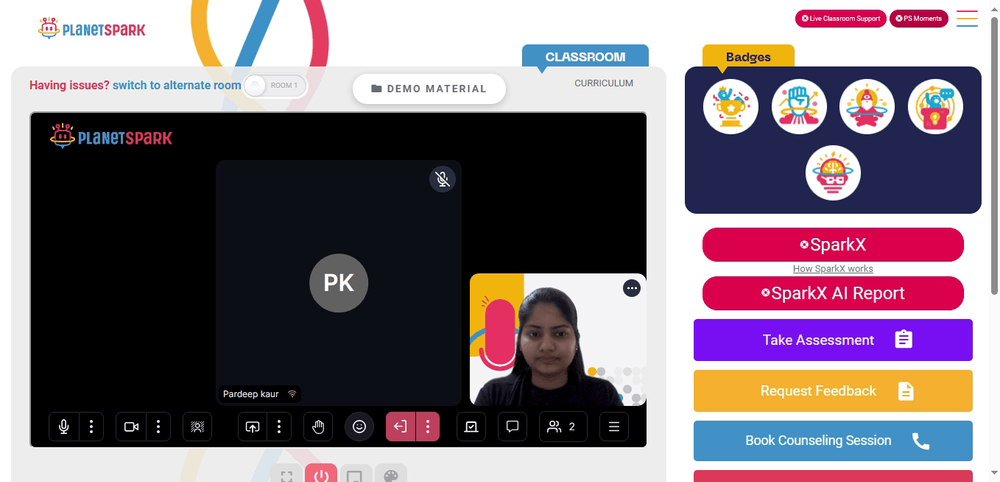Click Book Counseling Session button
This screenshot has width=1000, height=482.
(x=833, y=441)
